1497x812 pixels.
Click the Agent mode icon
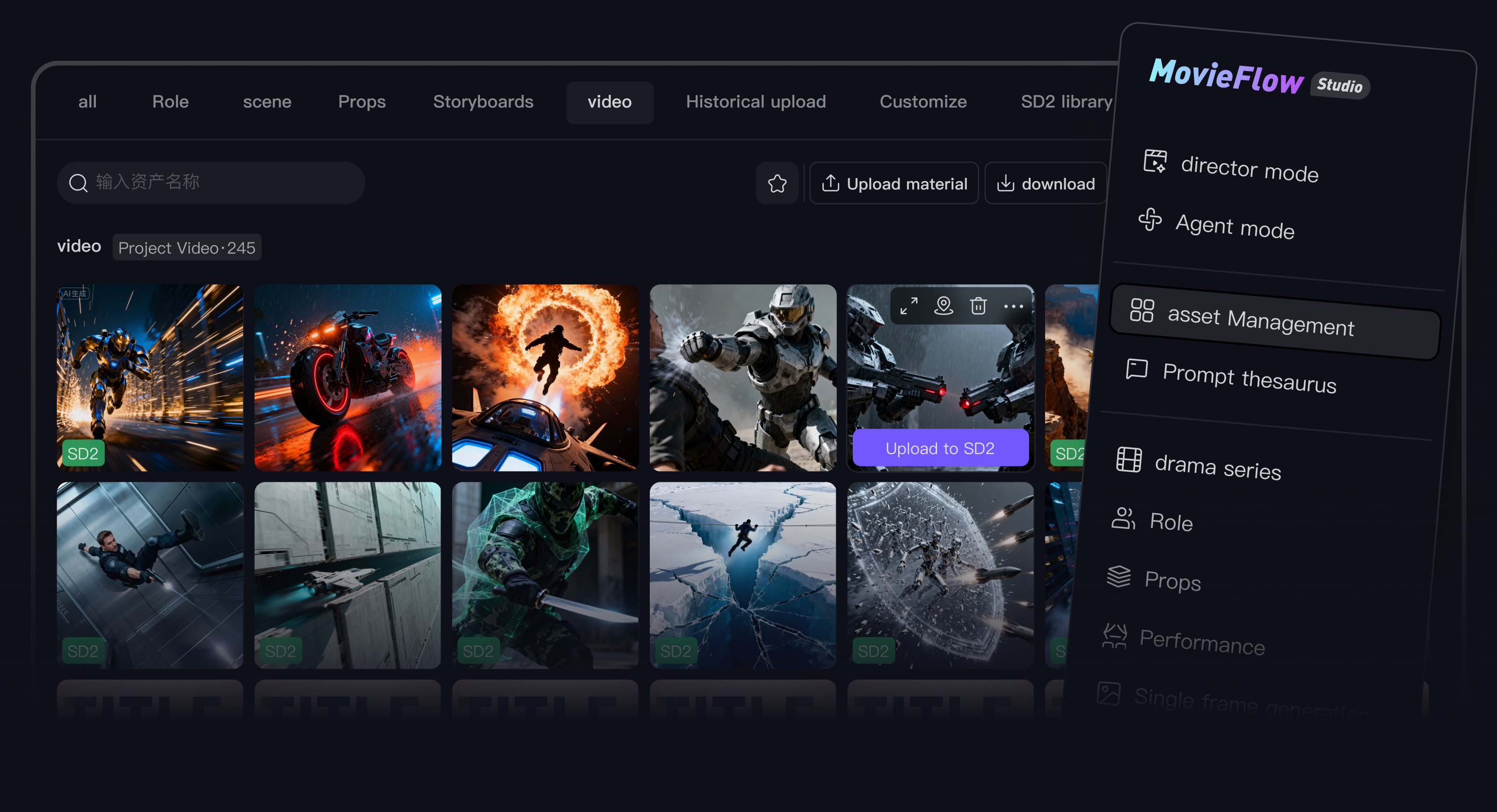[x=1150, y=220]
